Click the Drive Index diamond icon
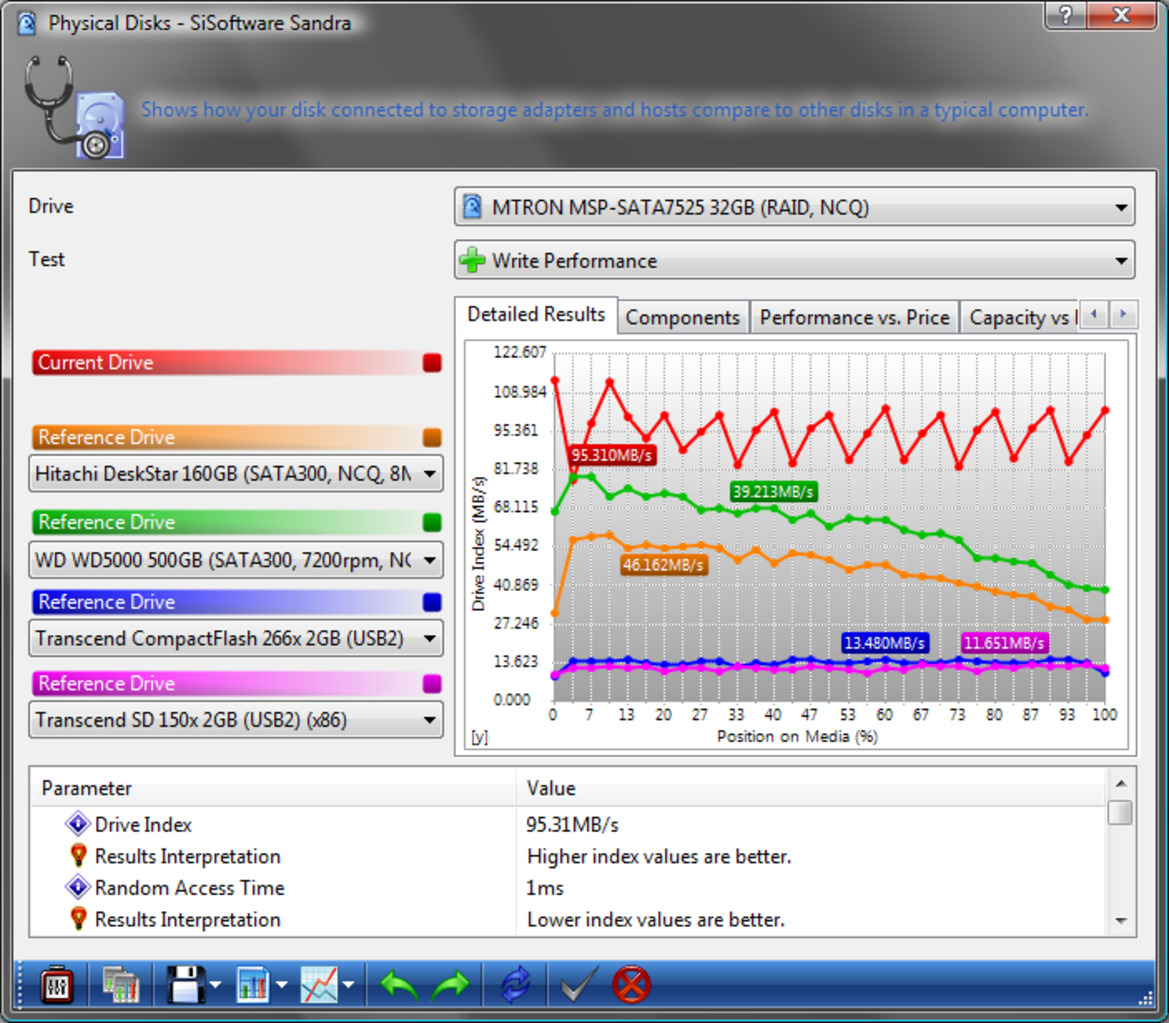 tap(78, 824)
